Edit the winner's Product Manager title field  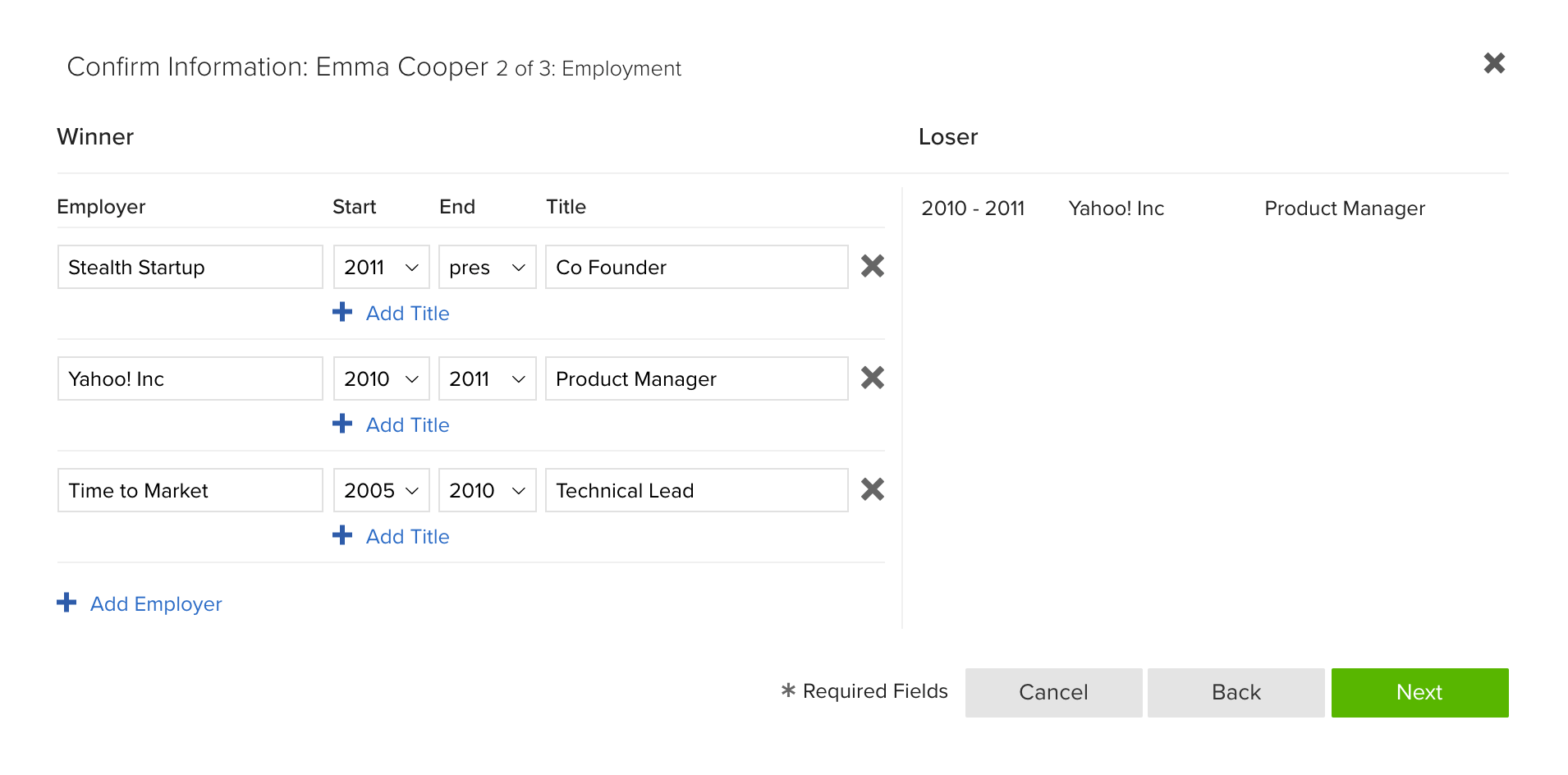click(x=696, y=378)
